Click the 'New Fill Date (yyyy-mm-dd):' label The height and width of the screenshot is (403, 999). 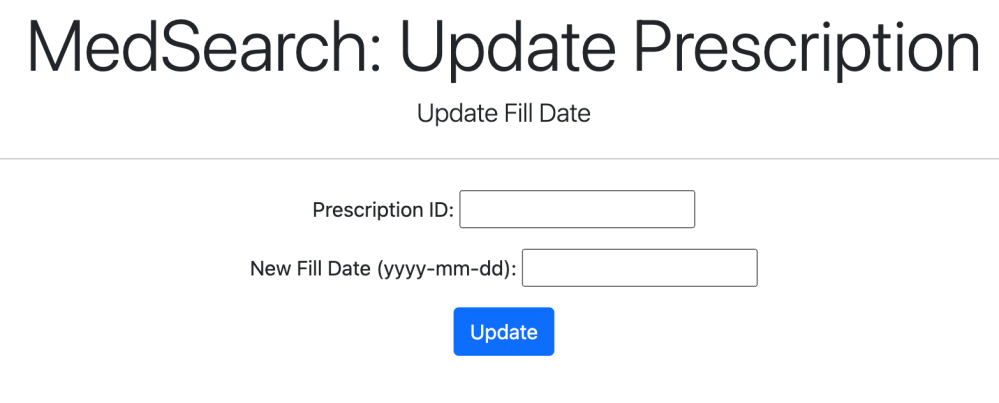(x=383, y=269)
